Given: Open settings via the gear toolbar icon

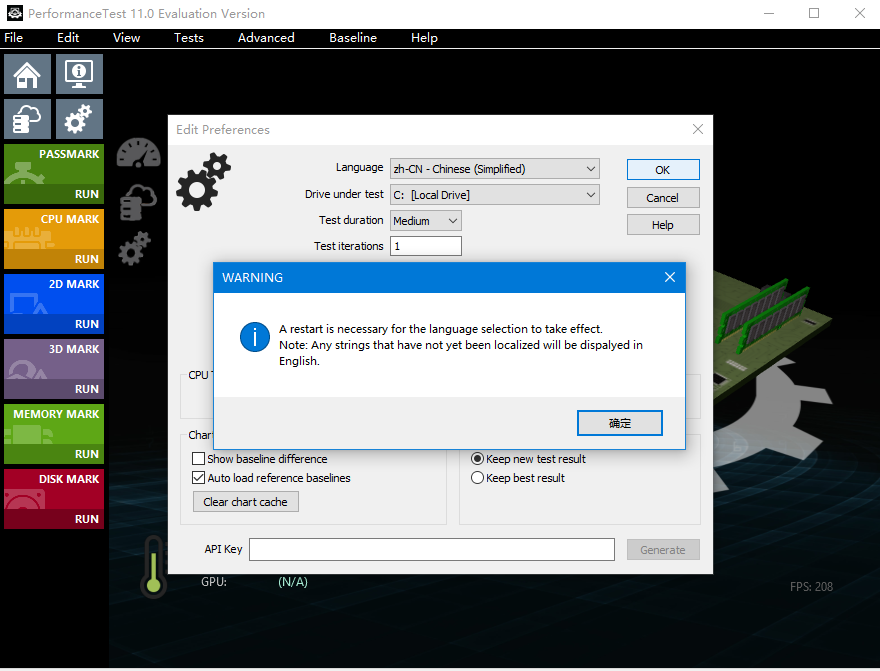Looking at the screenshot, I should [79, 119].
